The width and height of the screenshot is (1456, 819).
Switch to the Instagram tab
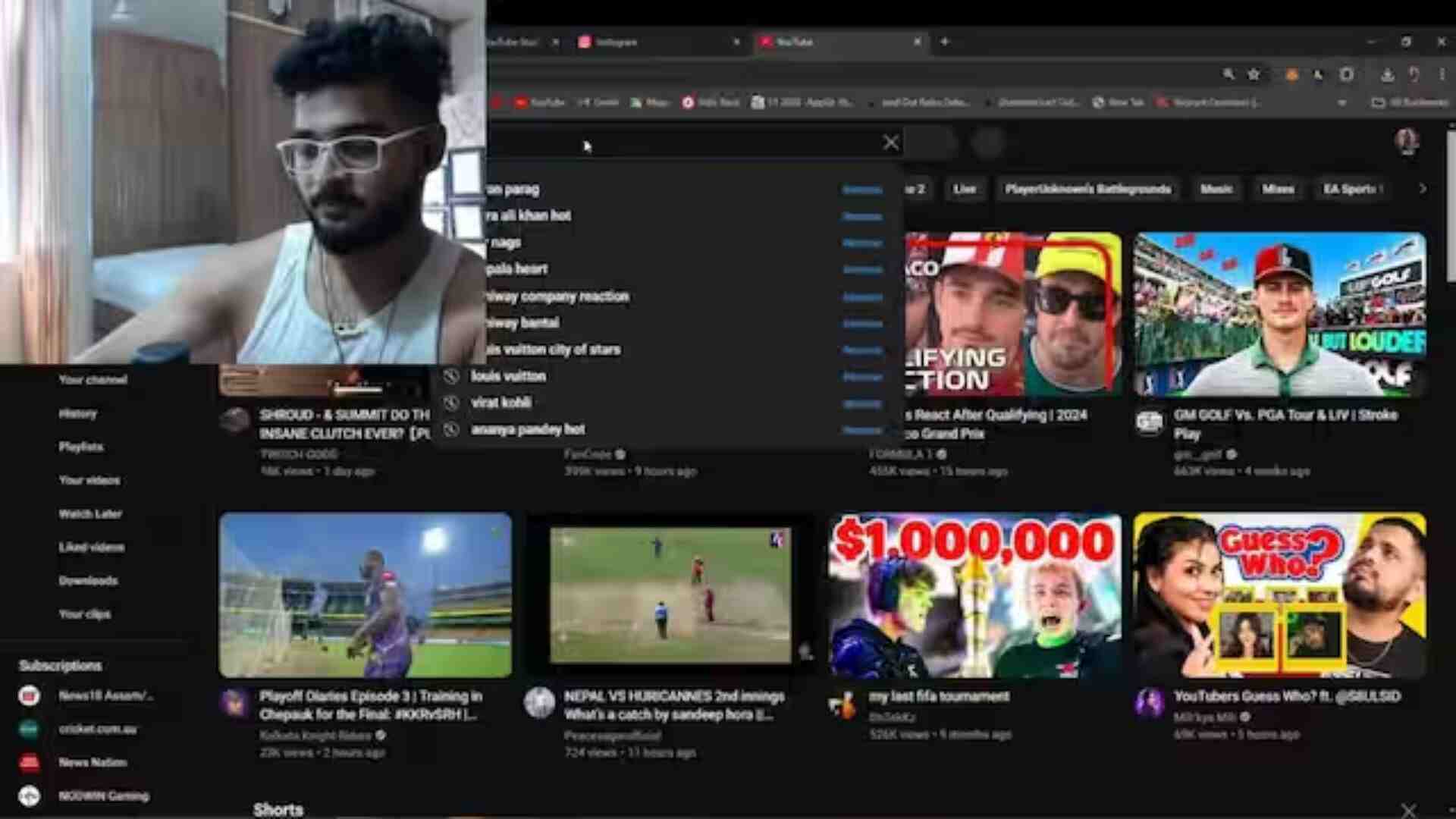pyautogui.click(x=657, y=42)
